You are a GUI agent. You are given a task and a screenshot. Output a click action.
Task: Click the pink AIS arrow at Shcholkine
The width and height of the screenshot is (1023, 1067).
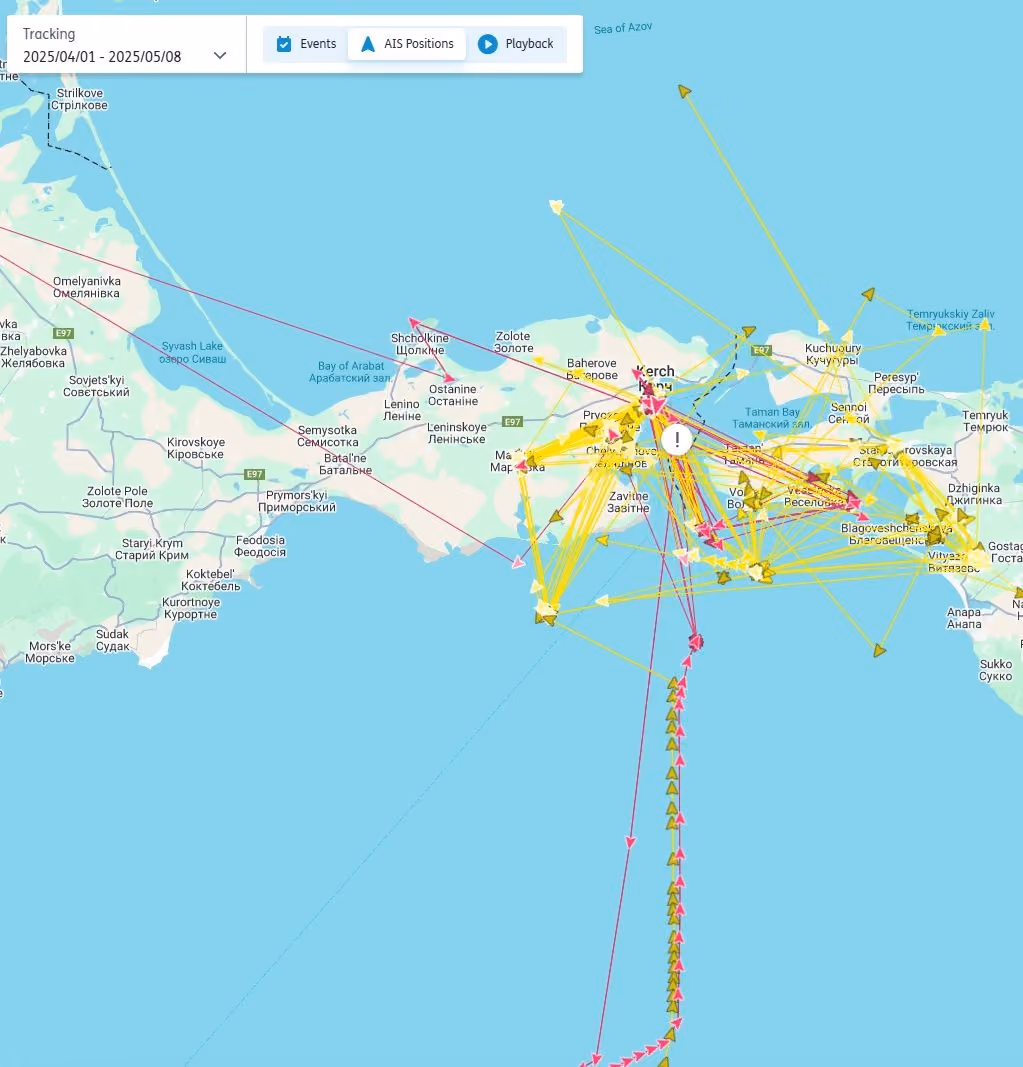(x=413, y=322)
